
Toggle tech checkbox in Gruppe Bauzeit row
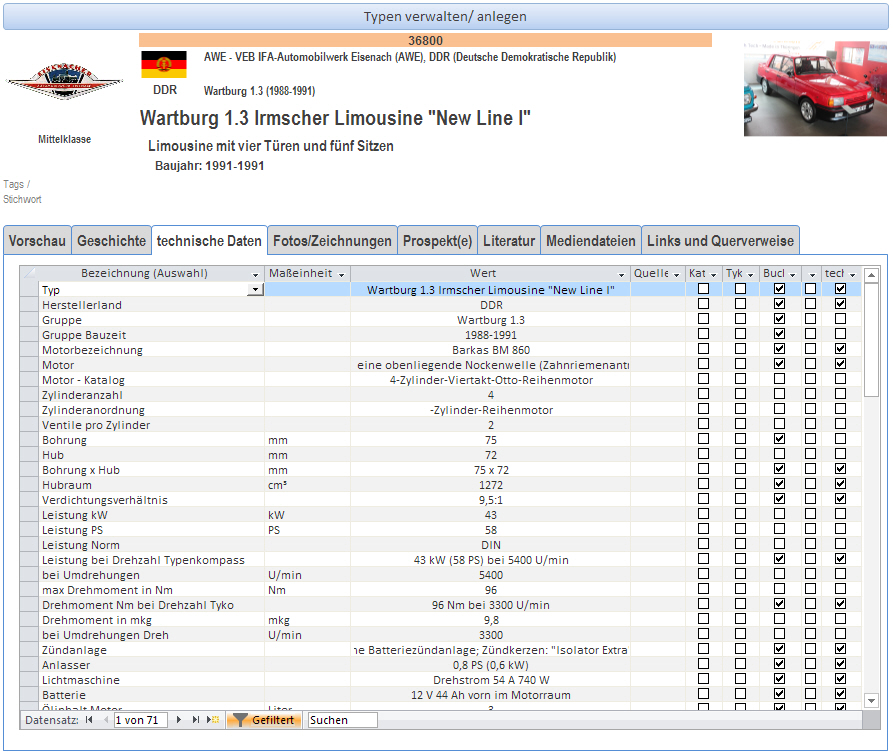point(840,334)
